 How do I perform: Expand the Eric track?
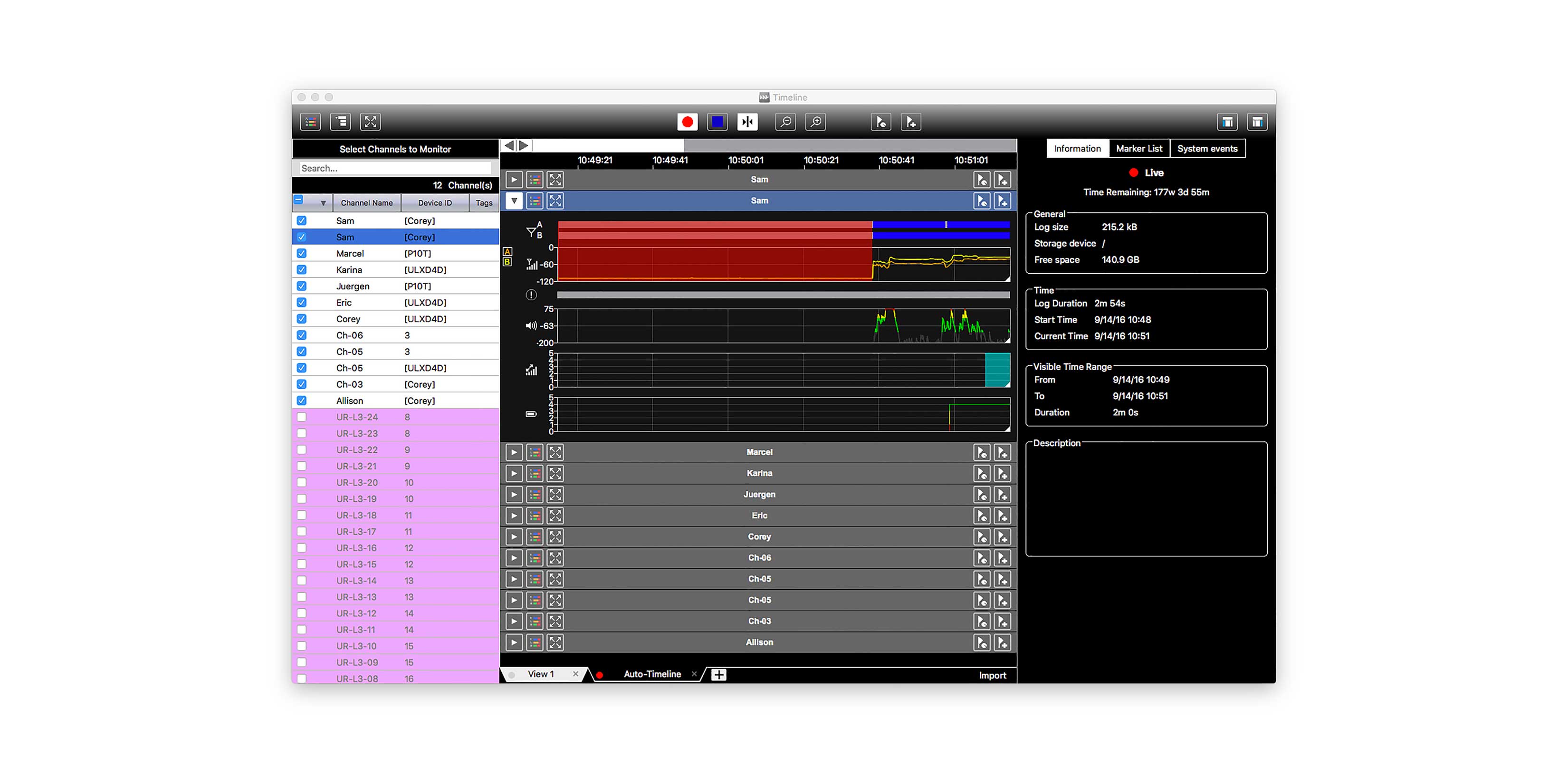[514, 516]
